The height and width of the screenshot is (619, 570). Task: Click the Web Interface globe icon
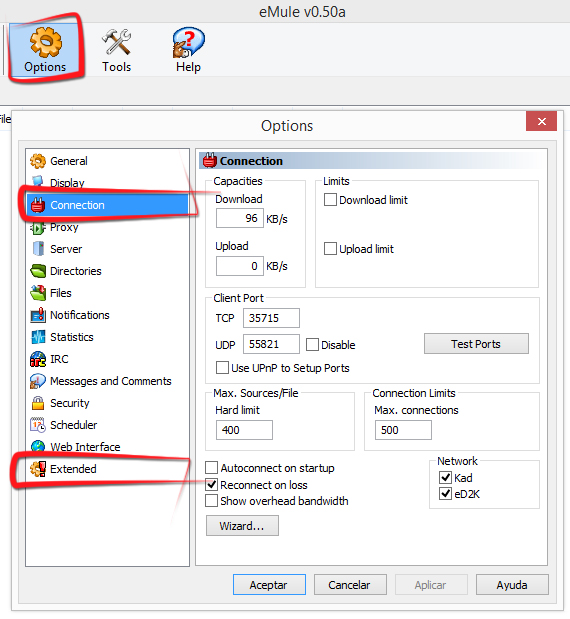38,446
